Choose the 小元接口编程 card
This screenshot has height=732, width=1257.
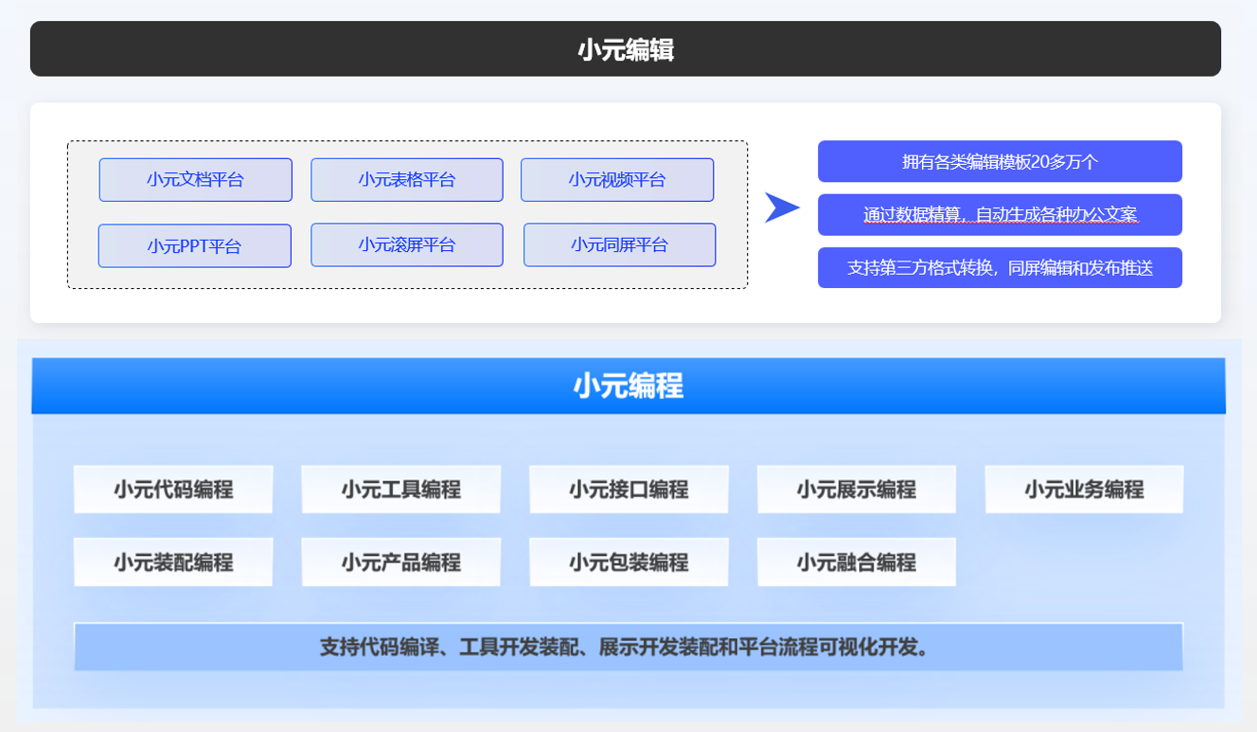pyautogui.click(x=629, y=490)
